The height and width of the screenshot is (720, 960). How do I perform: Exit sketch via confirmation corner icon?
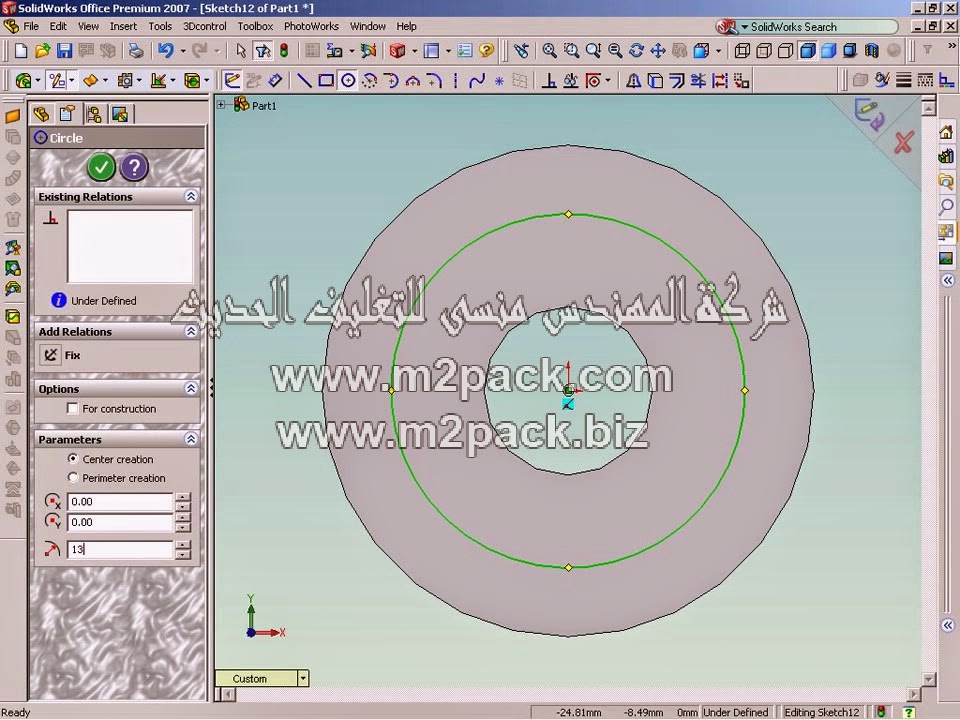(869, 114)
